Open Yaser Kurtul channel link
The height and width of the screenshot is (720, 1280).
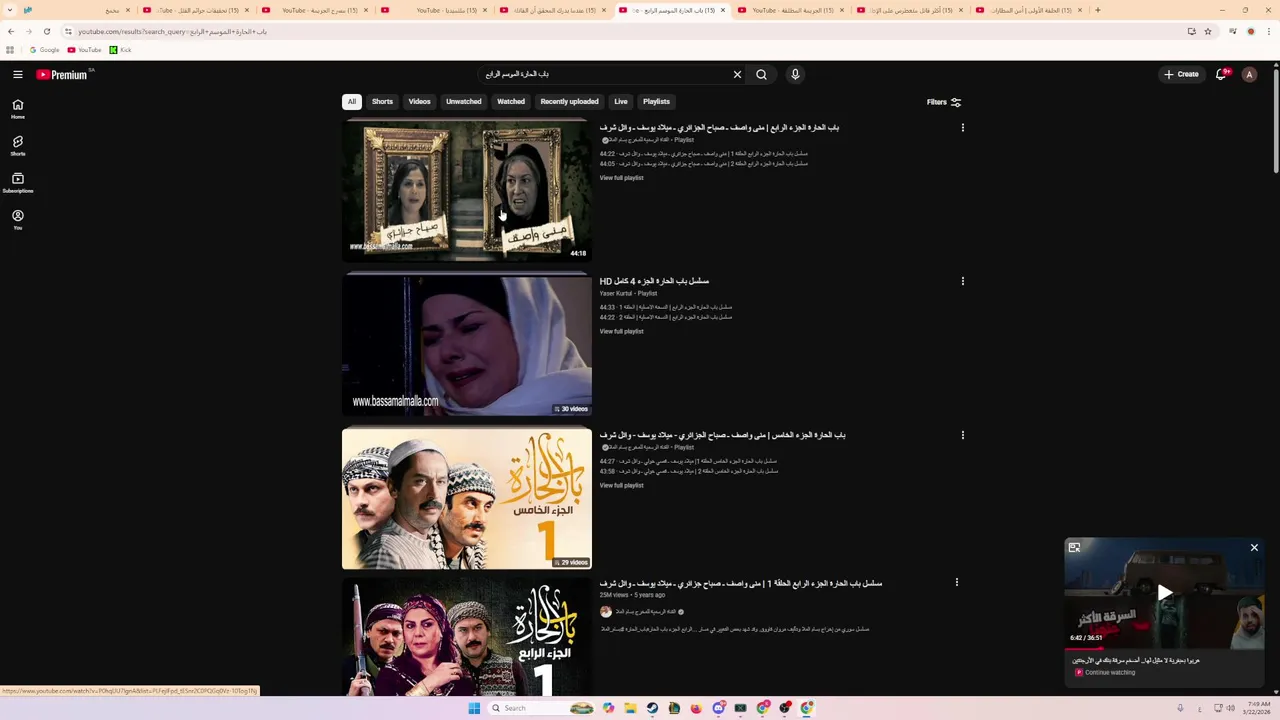tap(616, 294)
